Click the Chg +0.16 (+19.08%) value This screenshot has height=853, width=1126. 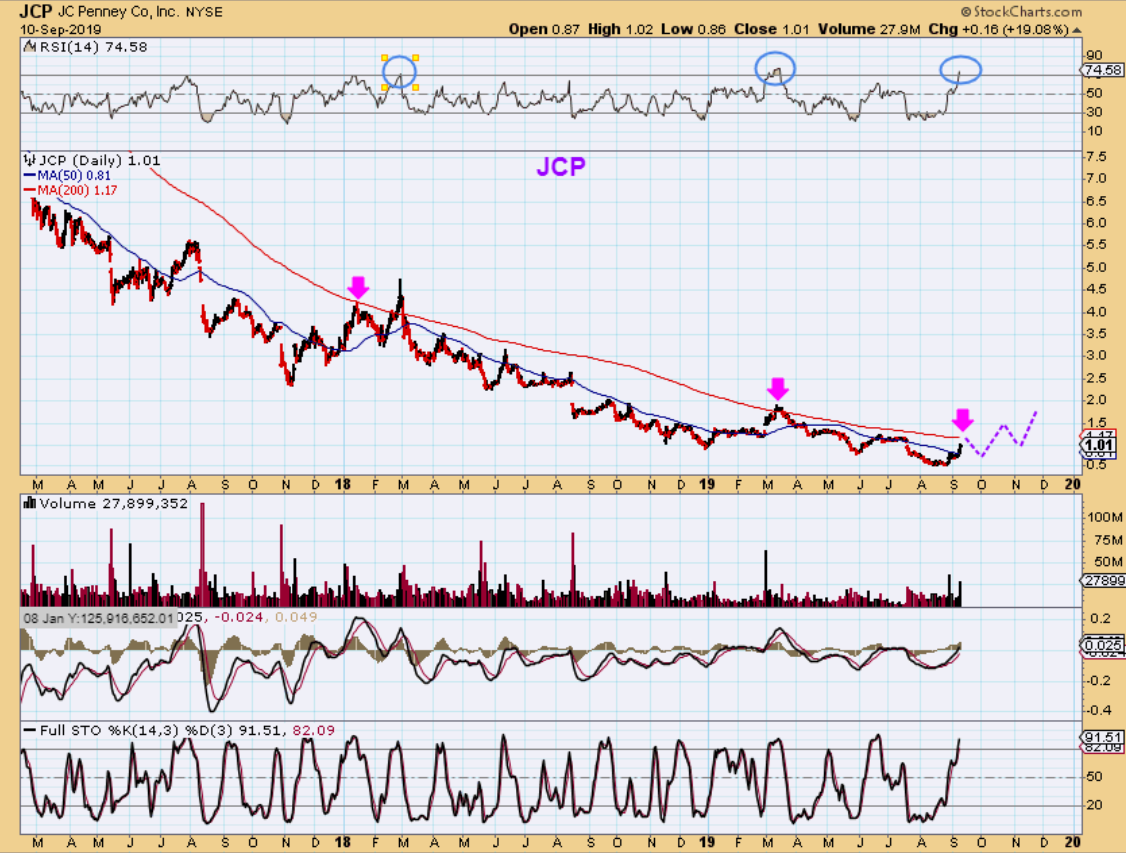click(x=998, y=29)
